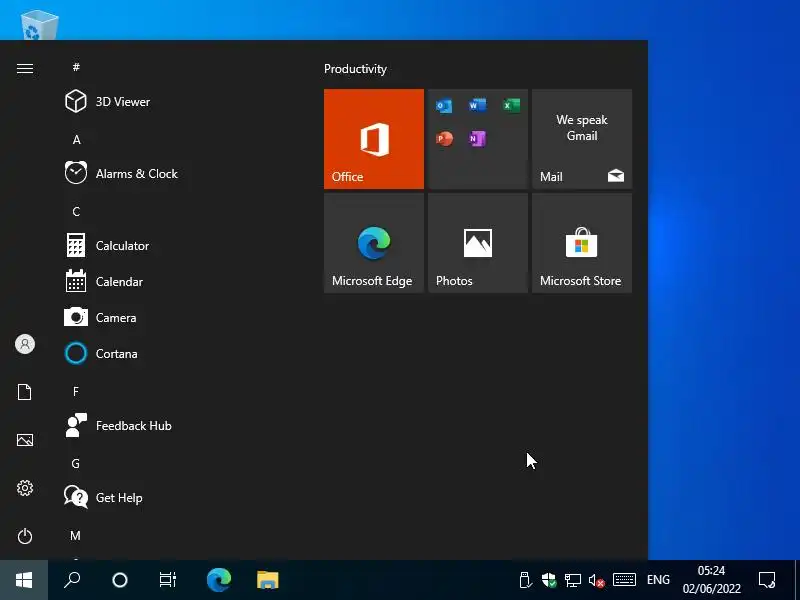Launch Outlook from the Office apps tile

(444, 106)
